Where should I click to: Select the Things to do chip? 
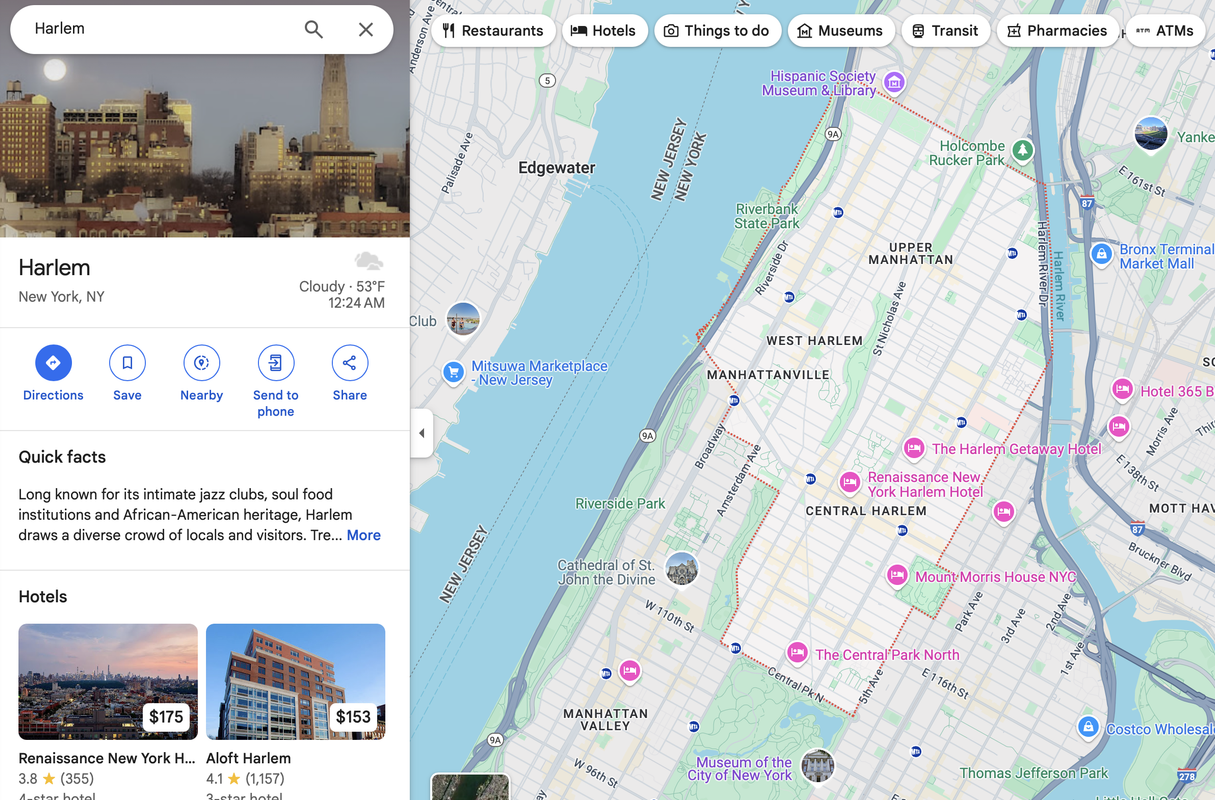tap(717, 30)
